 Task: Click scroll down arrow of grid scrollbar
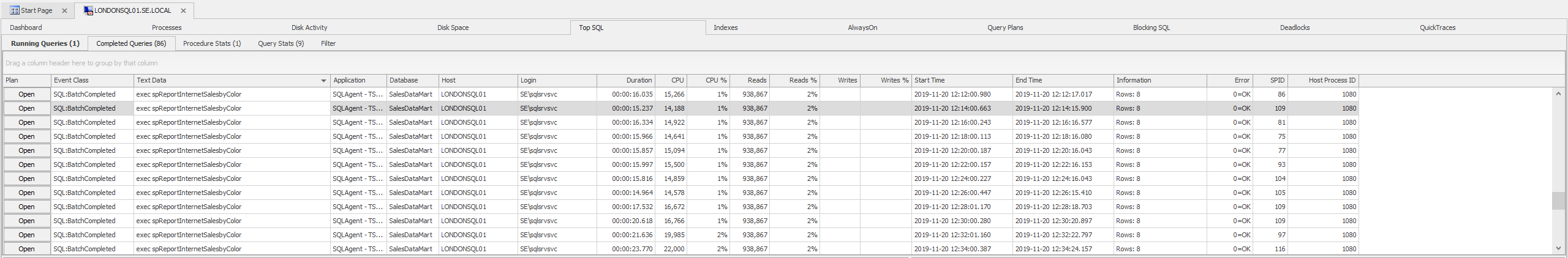click(1559, 248)
